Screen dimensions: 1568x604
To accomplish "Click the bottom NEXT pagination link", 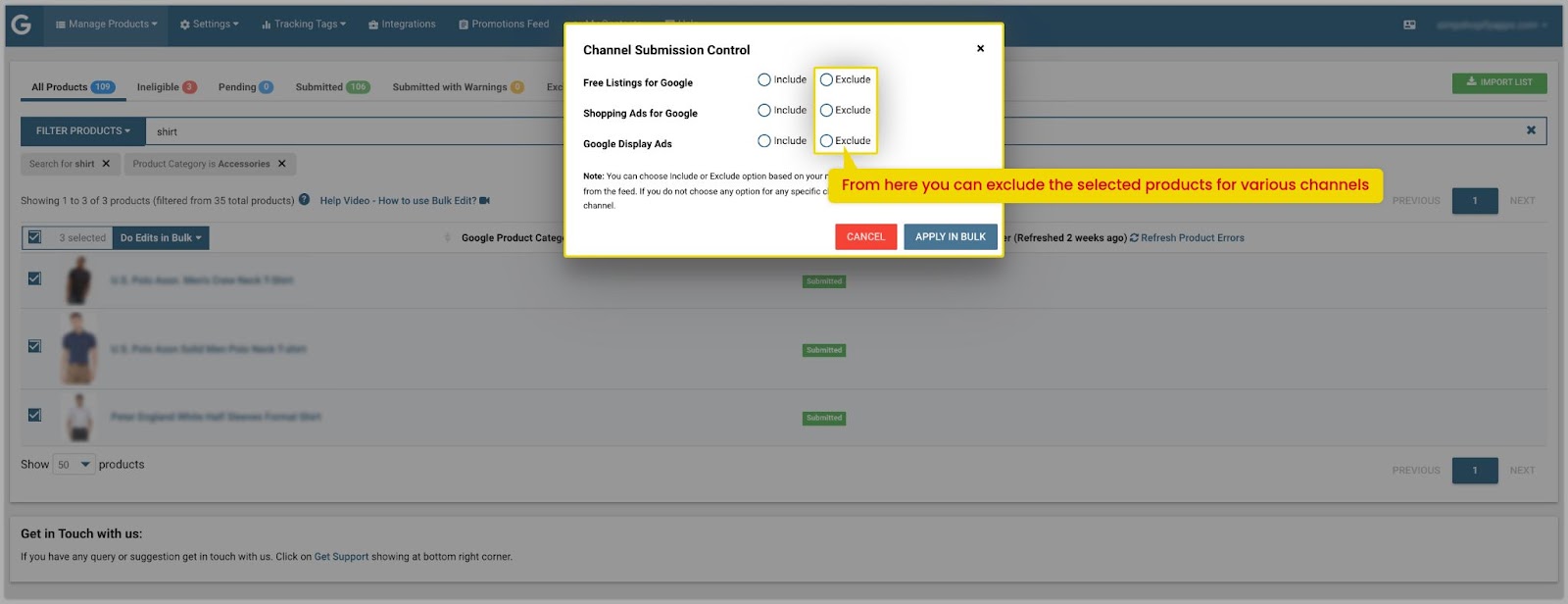I will coord(1522,471).
